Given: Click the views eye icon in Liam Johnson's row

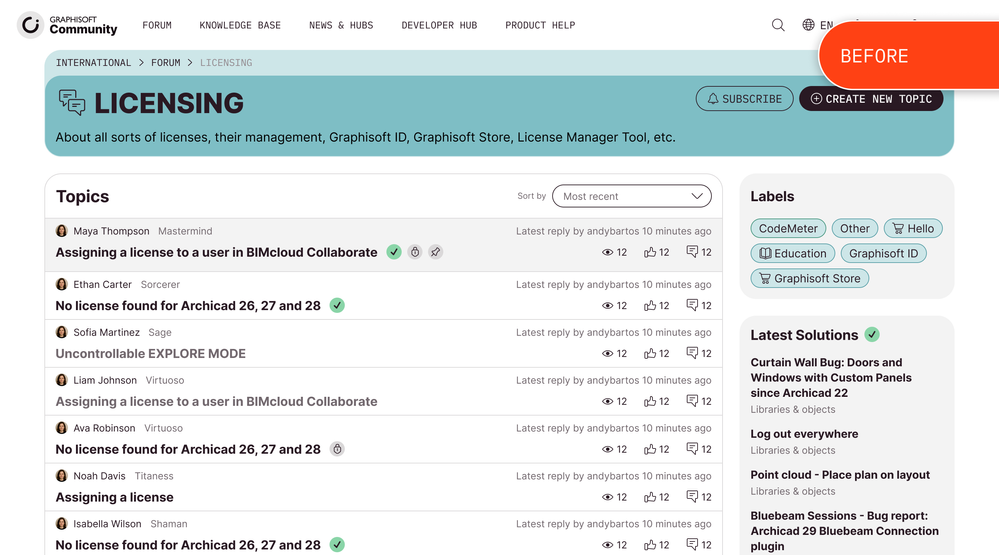Looking at the screenshot, I should 607,401.
